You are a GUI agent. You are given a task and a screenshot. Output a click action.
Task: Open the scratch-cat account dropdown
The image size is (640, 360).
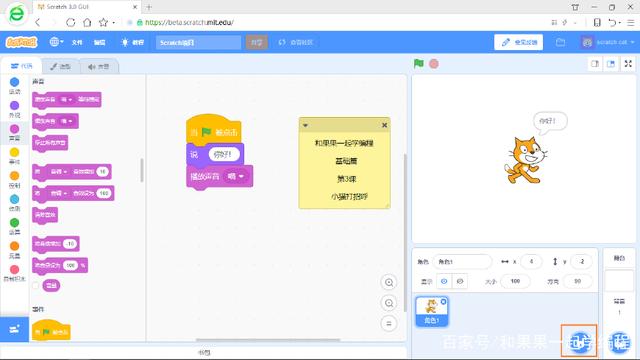point(607,42)
